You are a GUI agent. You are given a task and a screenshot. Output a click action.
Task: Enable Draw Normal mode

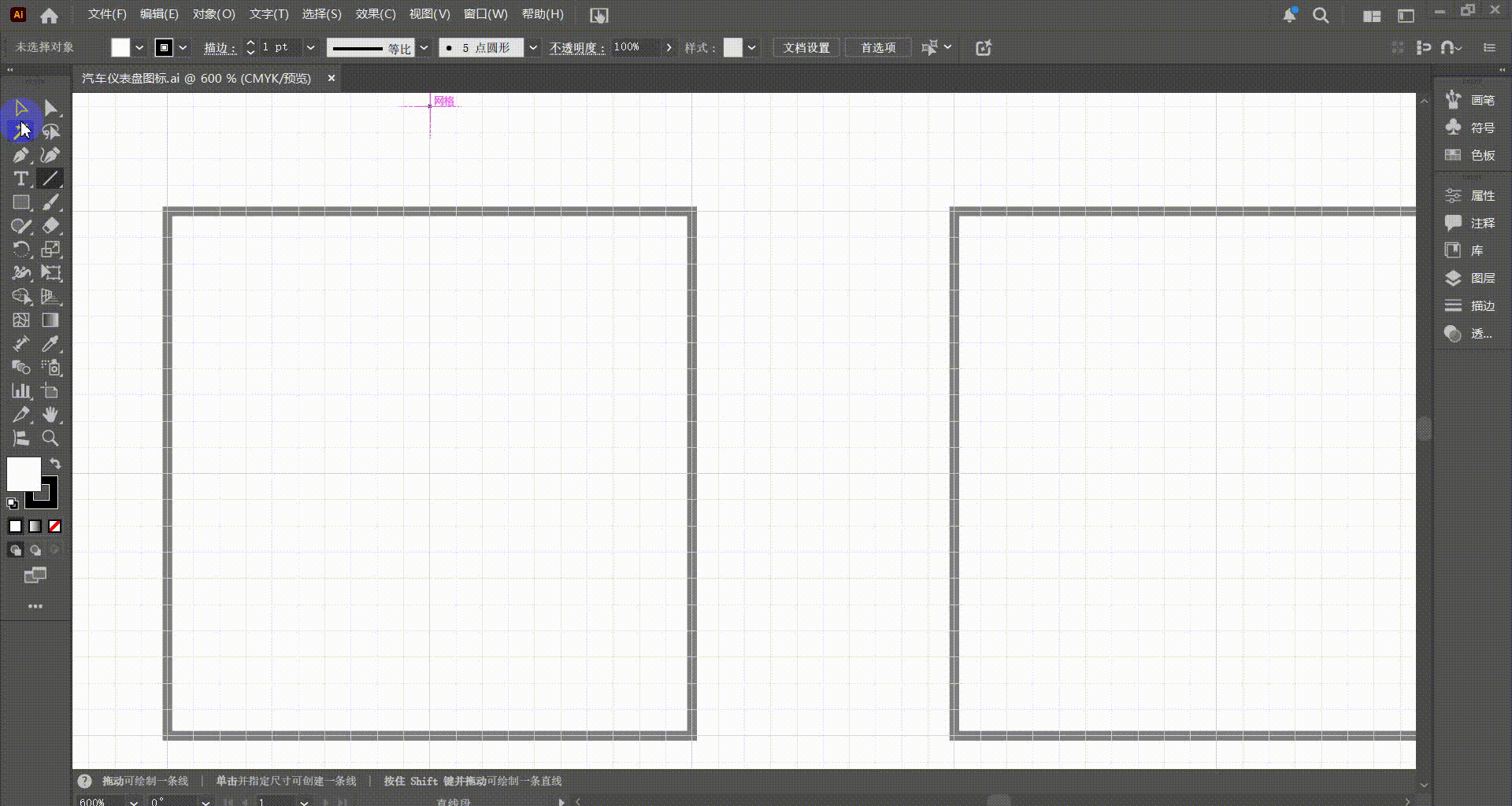pyautogui.click(x=16, y=550)
